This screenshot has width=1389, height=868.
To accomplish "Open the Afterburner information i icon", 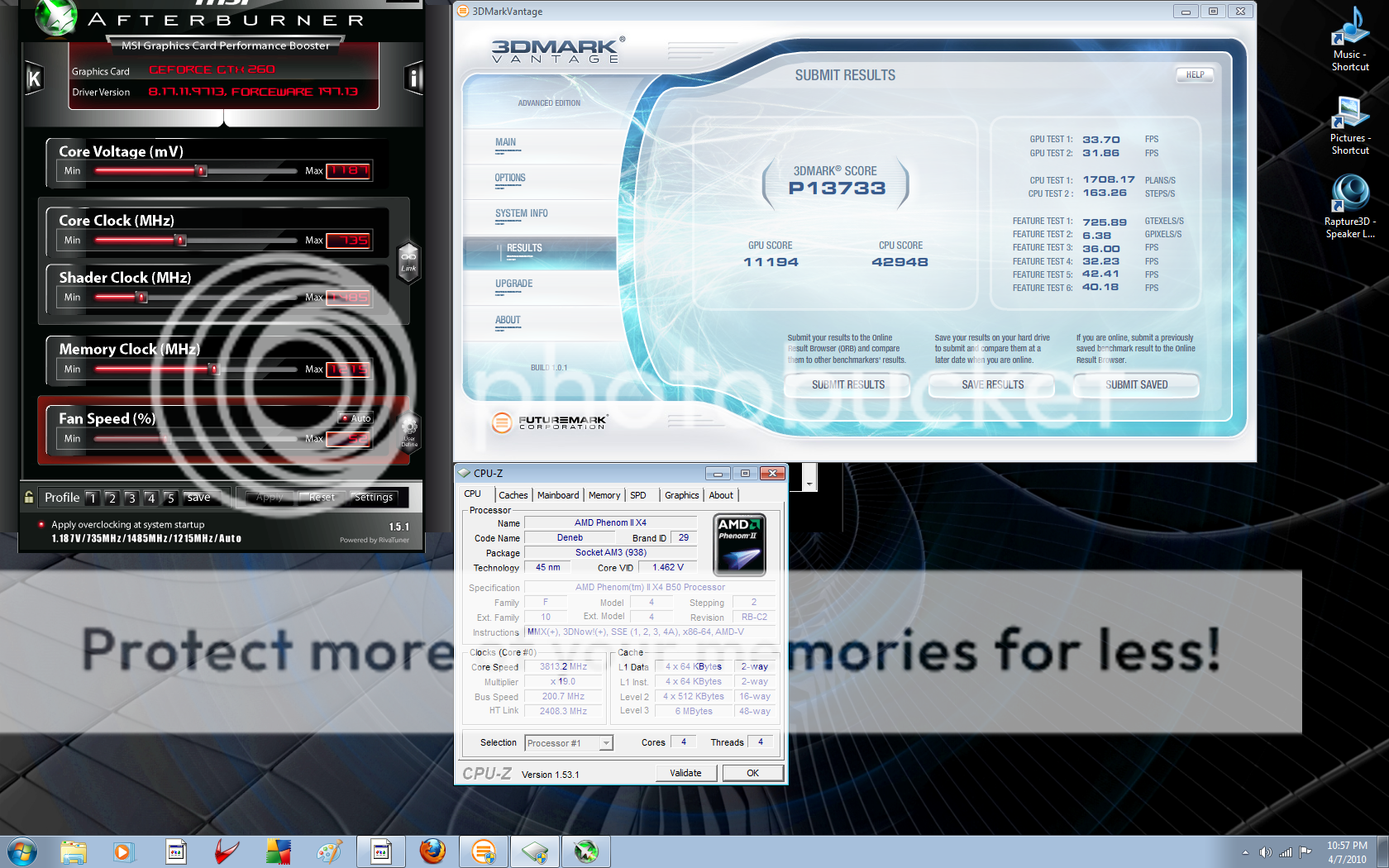I will point(413,79).
